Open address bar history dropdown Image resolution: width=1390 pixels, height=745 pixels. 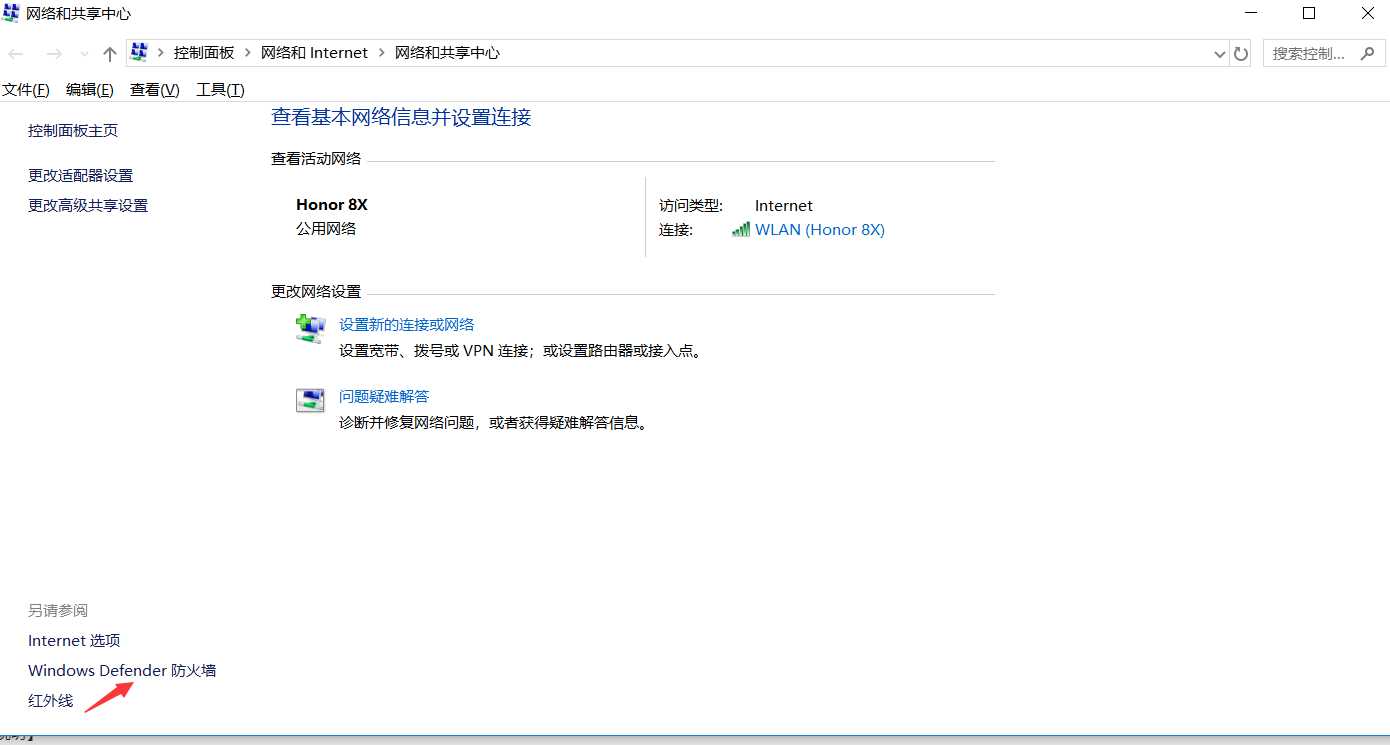pos(1219,54)
